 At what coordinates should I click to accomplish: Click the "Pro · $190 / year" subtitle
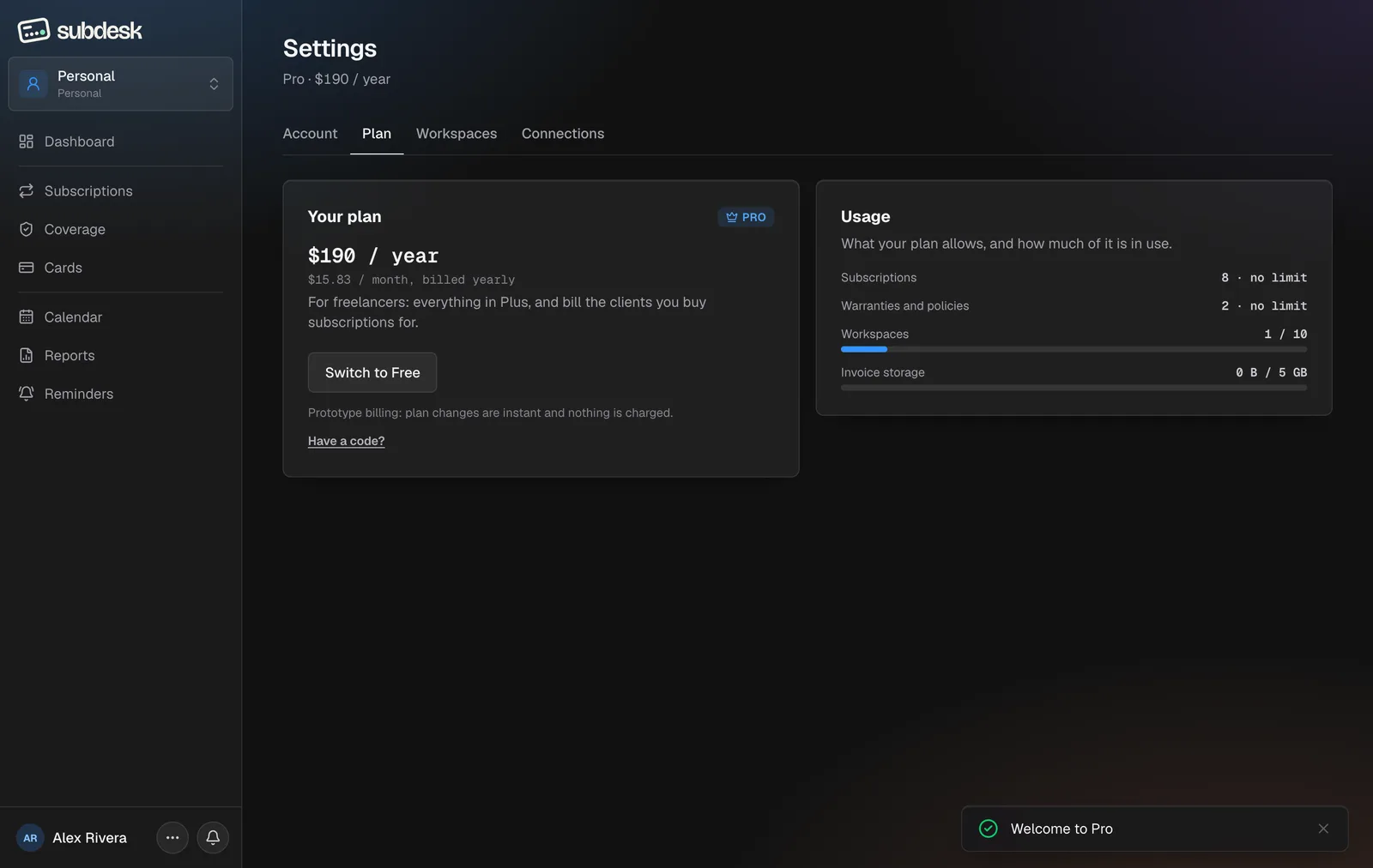[336, 79]
